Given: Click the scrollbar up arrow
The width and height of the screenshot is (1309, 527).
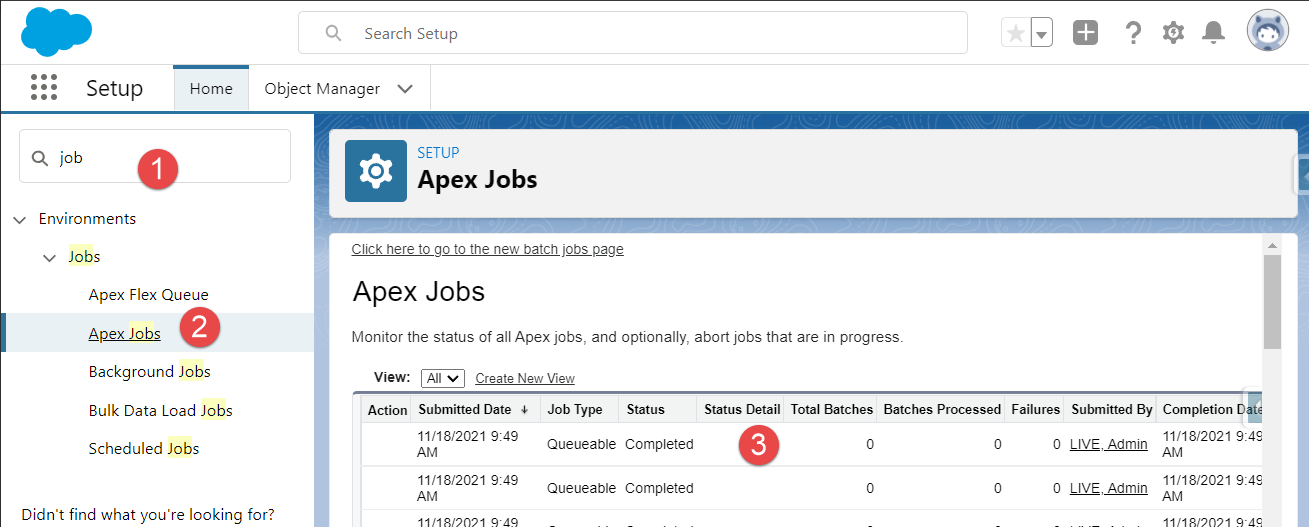Looking at the screenshot, I should pos(1272,245).
